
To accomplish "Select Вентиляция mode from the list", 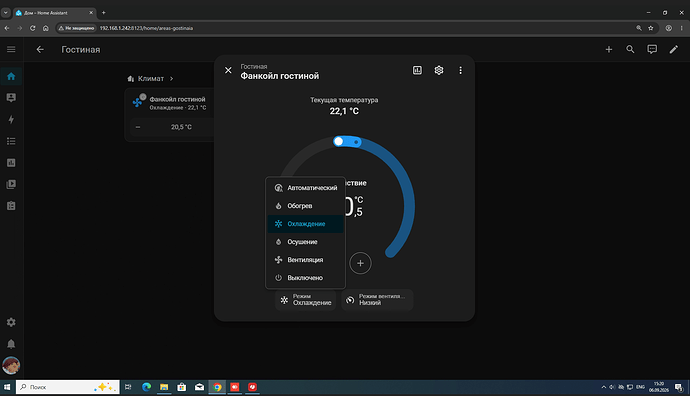I will (x=305, y=260).
